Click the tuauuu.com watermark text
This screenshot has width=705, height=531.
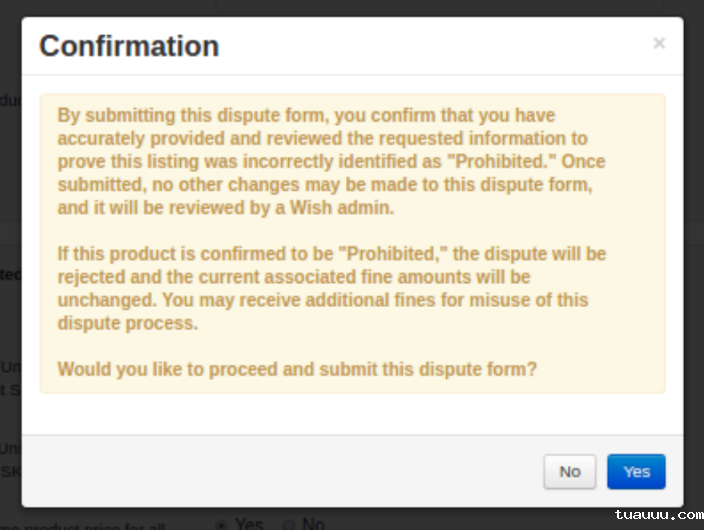tap(659, 516)
